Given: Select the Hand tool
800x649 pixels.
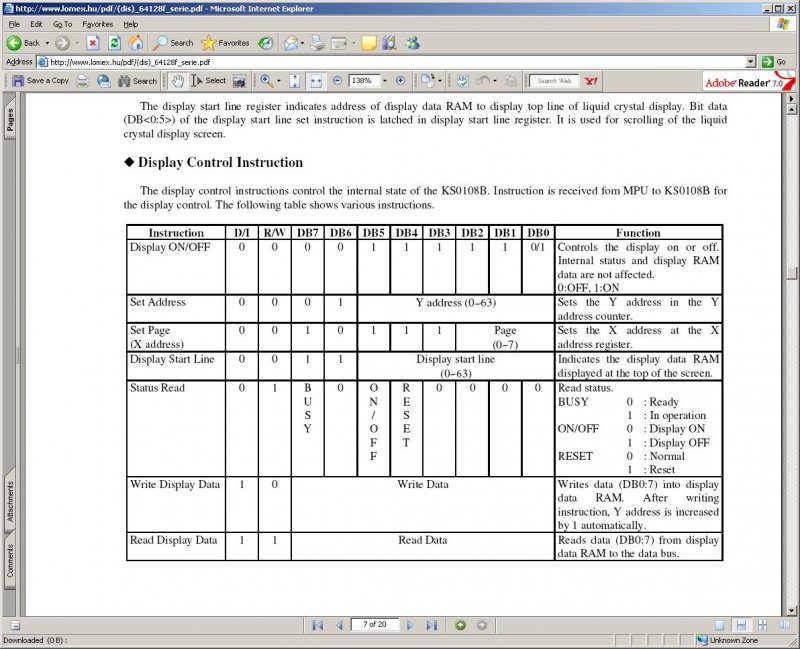Looking at the screenshot, I should (x=177, y=81).
